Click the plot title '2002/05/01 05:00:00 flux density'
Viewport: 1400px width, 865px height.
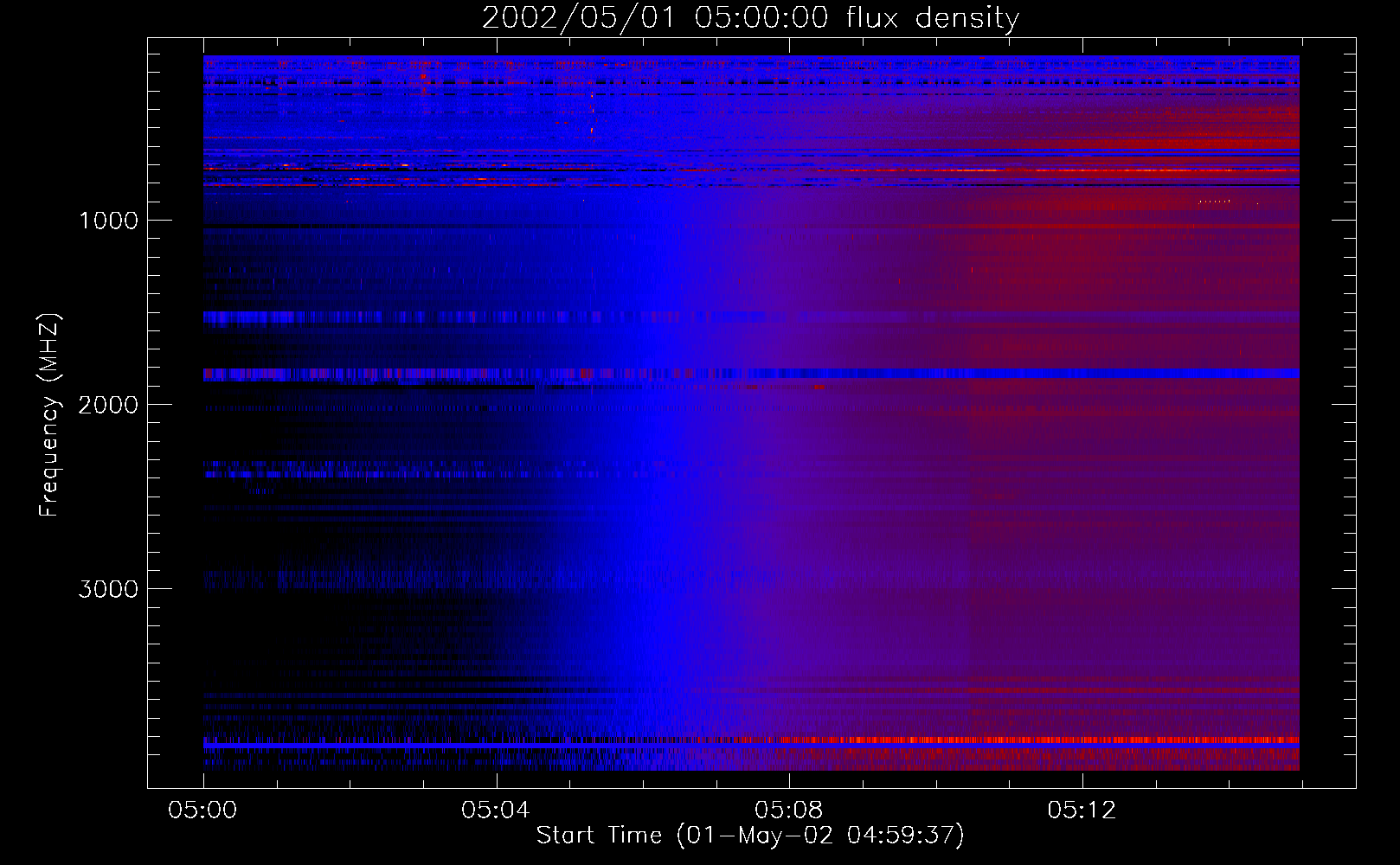coord(750,18)
